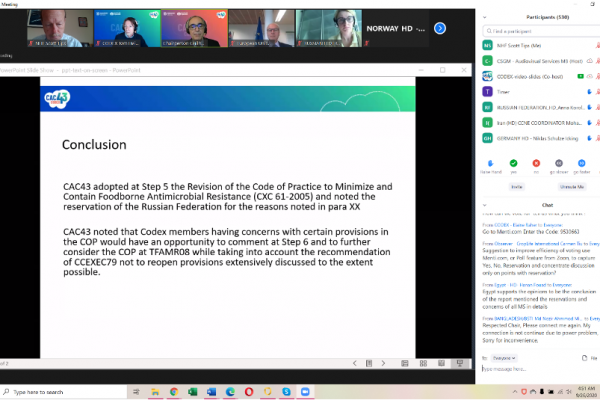Select GERMANY HD participant entry
The height and width of the screenshot is (400, 600).
pyautogui.click(x=530, y=138)
